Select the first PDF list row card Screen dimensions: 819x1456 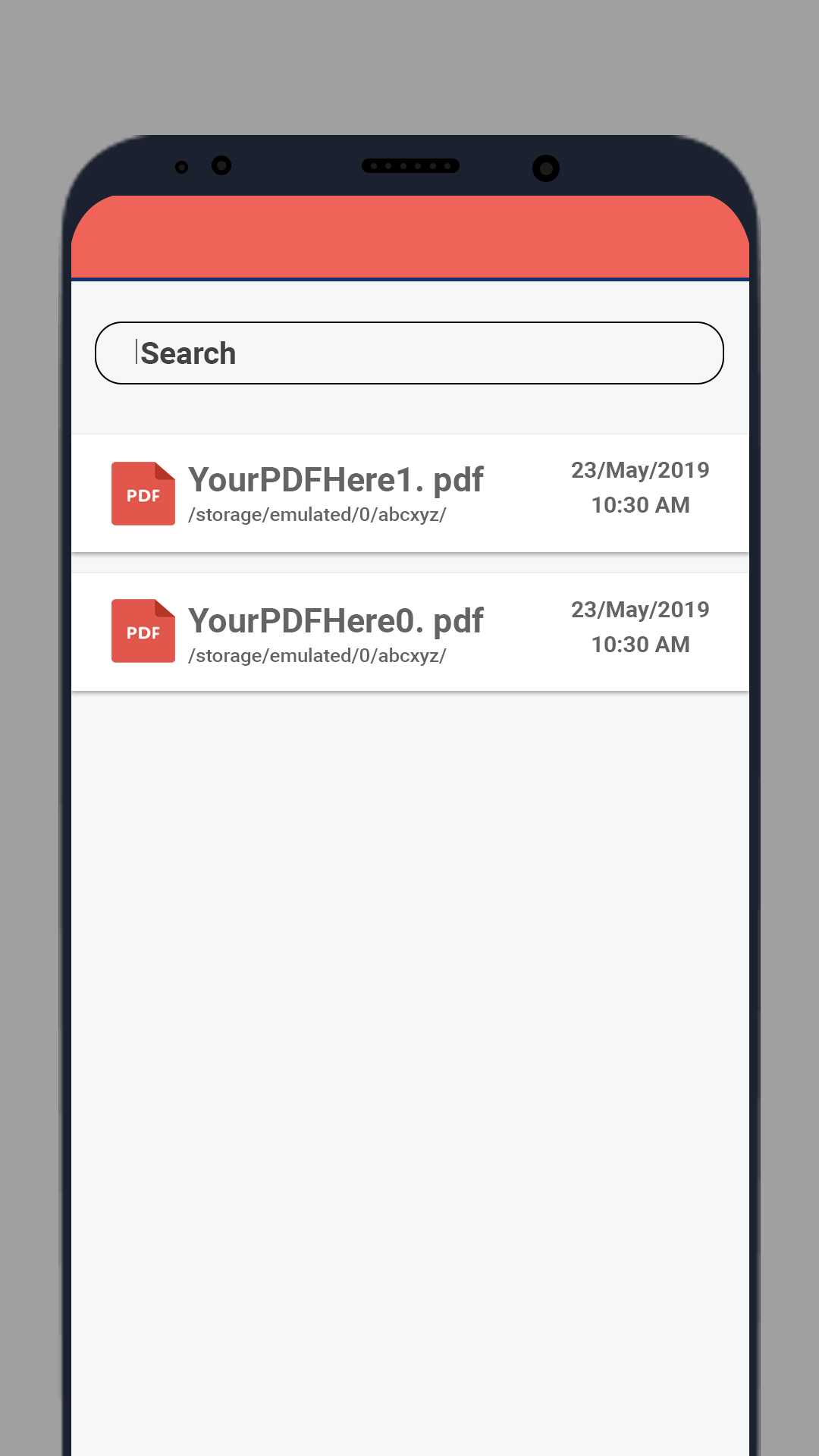410,494
